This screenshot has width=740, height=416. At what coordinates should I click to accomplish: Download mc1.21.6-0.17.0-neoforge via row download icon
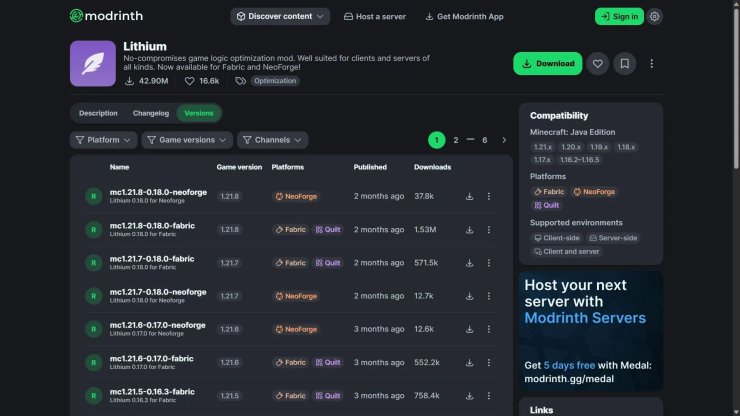469,329
